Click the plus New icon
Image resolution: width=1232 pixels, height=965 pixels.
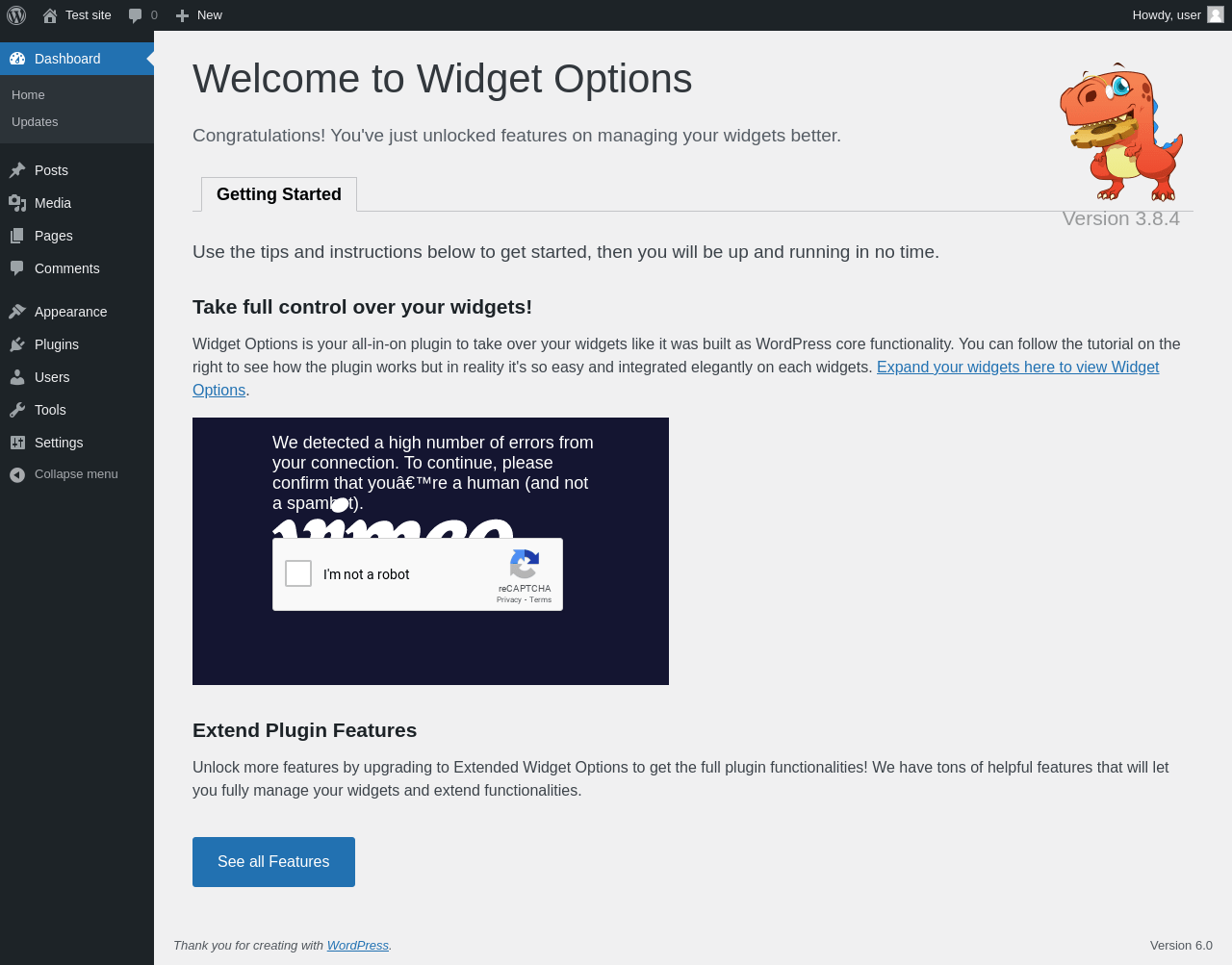(x=182, y=15)
